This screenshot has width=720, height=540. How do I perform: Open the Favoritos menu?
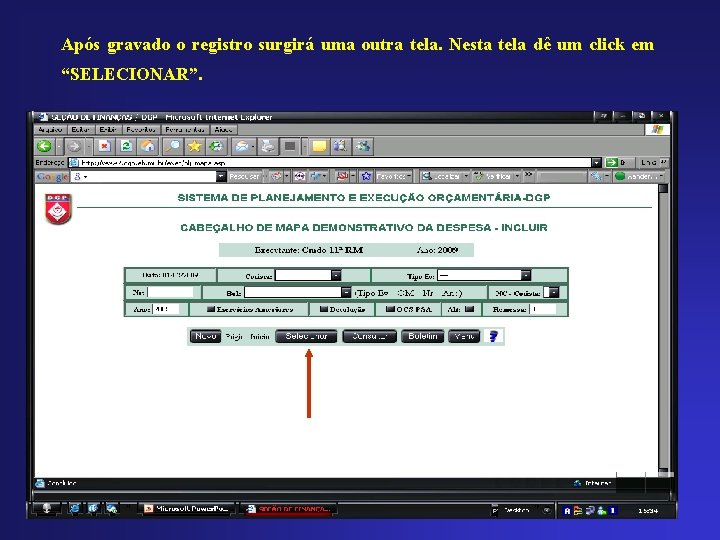tap(141, 129)
